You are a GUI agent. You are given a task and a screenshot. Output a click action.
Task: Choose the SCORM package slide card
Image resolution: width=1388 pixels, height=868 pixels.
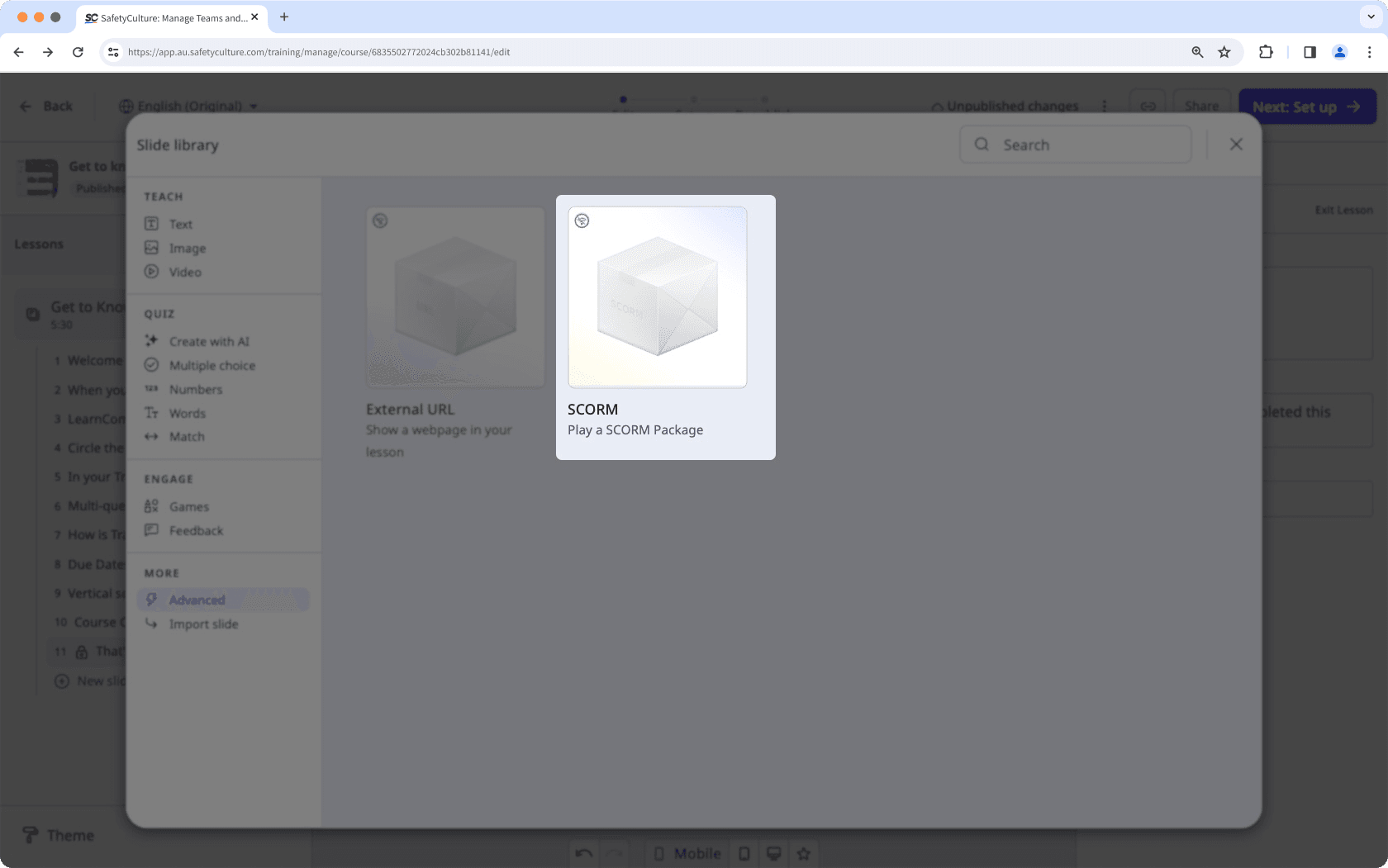[x=665, y=326]
